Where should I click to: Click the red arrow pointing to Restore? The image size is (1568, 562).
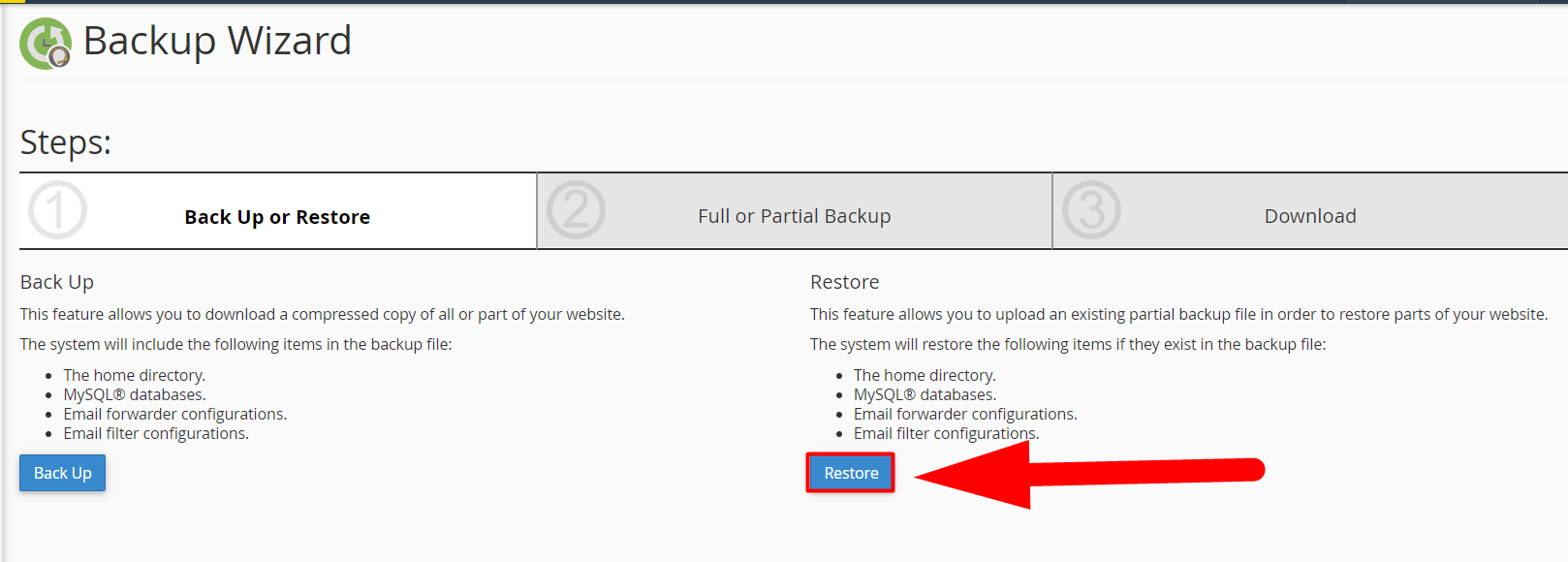click(x=1089, y=474)
